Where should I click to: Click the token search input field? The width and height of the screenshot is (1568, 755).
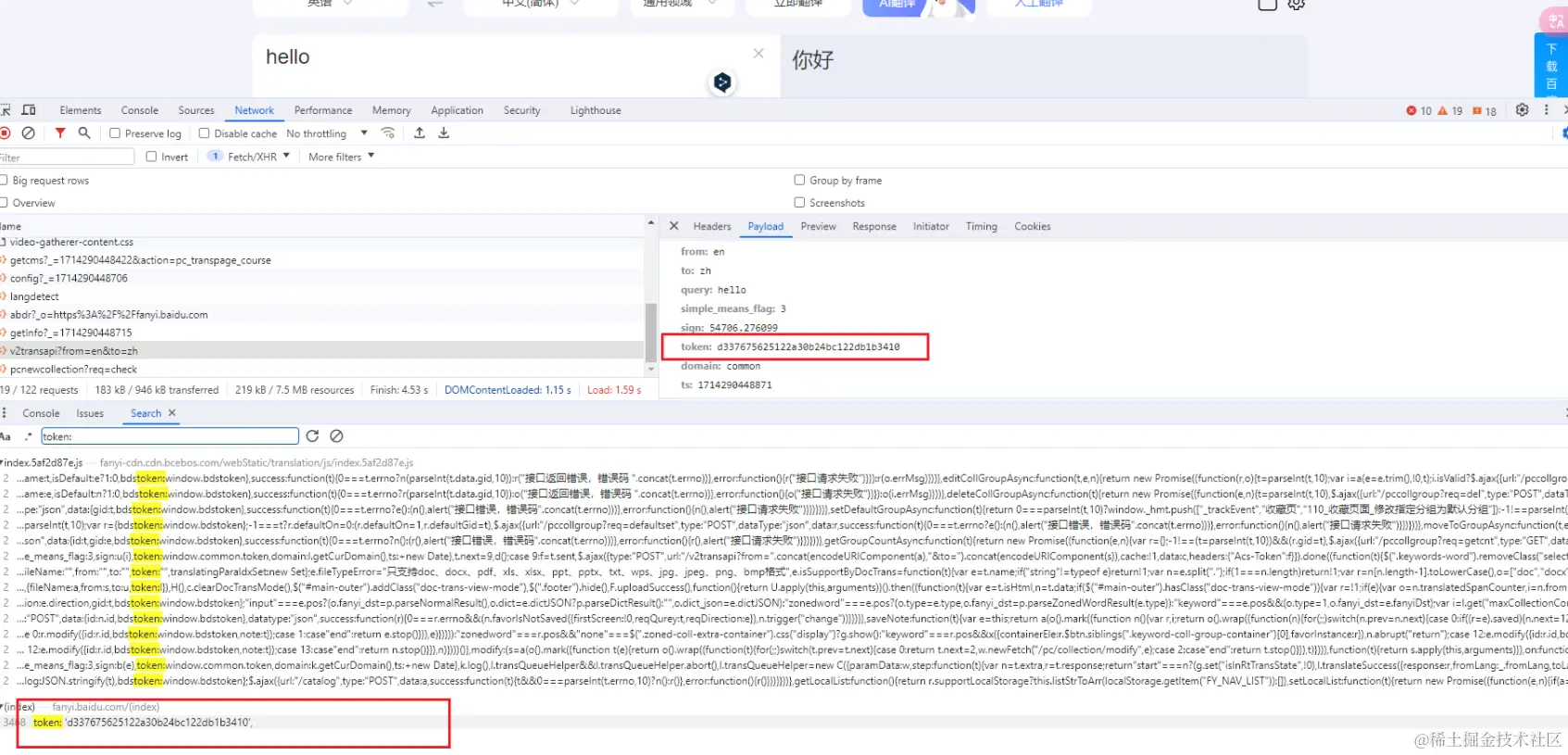[x=169, y=436]
